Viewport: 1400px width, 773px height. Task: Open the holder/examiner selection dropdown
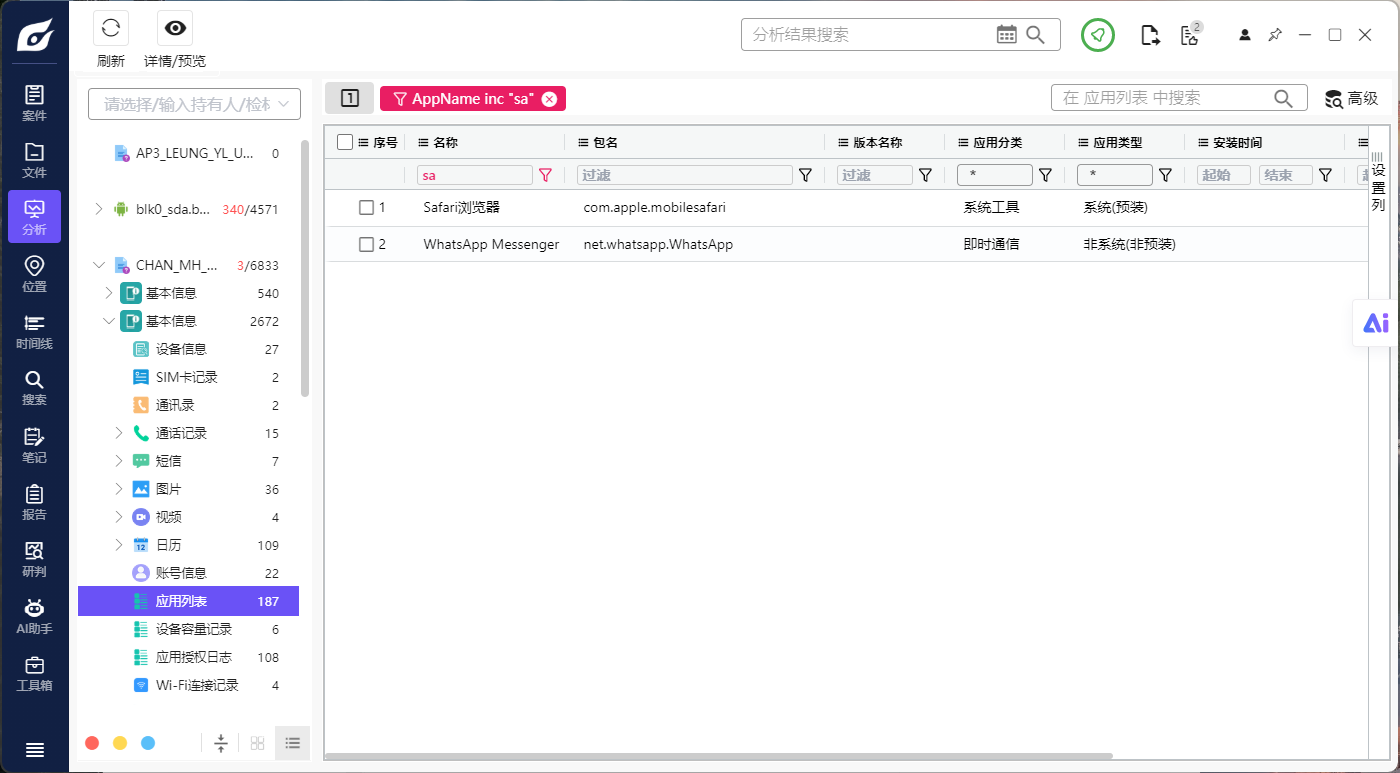(x=194, y=104)
